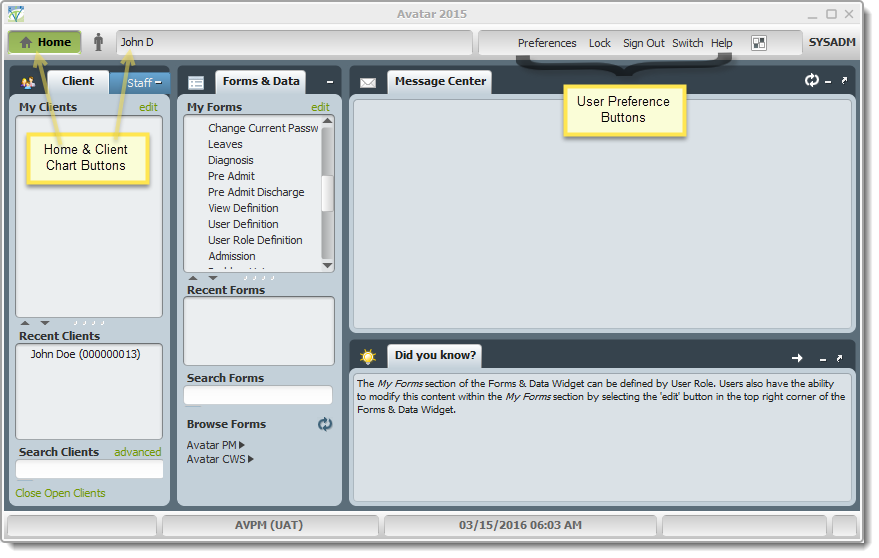This screenshot has height=558, width=879.
Task: Click My Forms scrollbar up arrow
Action: [328, 121]
